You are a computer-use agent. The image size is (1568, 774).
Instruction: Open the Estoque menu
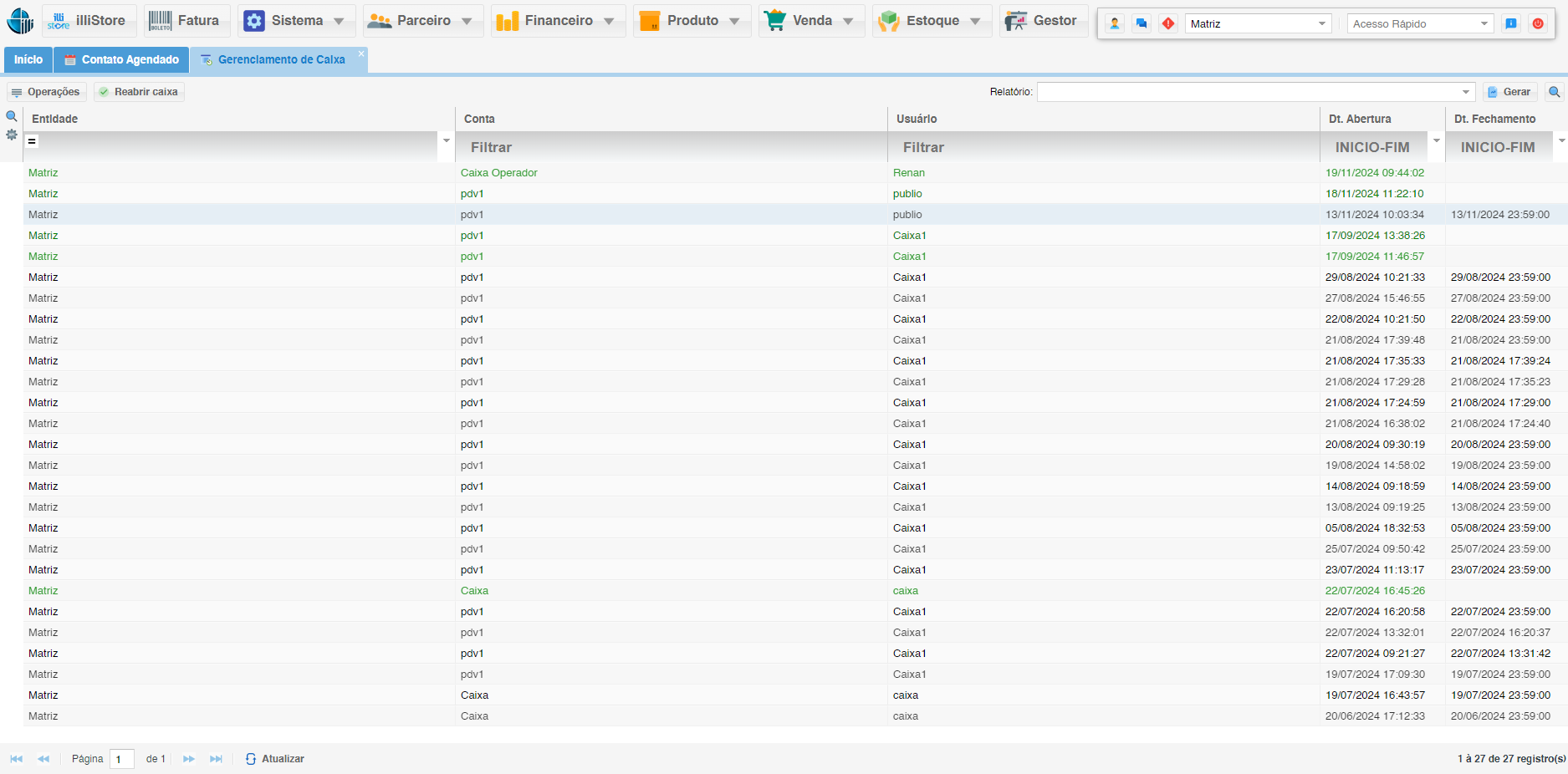(x=932, y=21)
